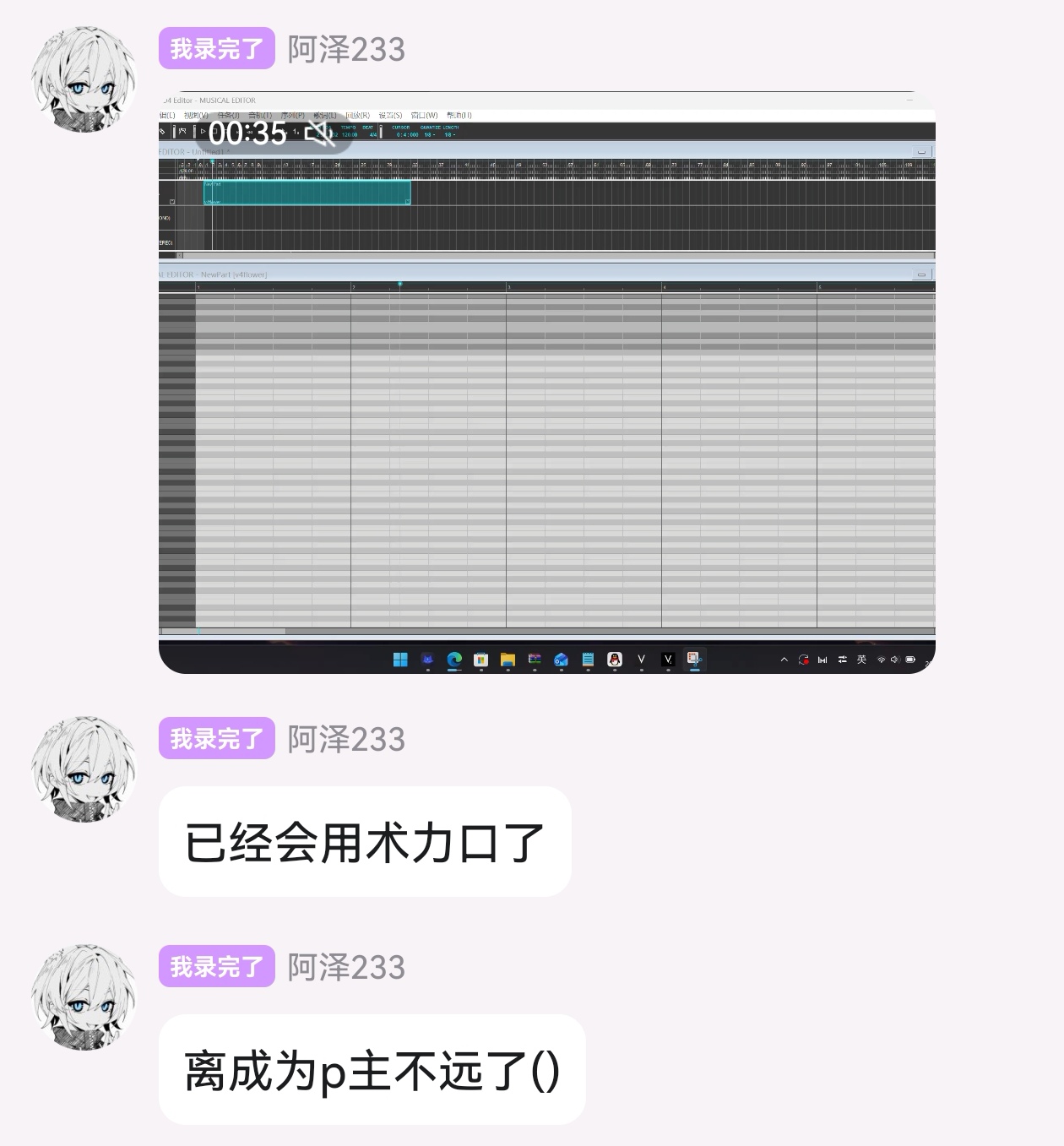Open Microsoft Edge from the video taskbar

click(x=454, y=660)
